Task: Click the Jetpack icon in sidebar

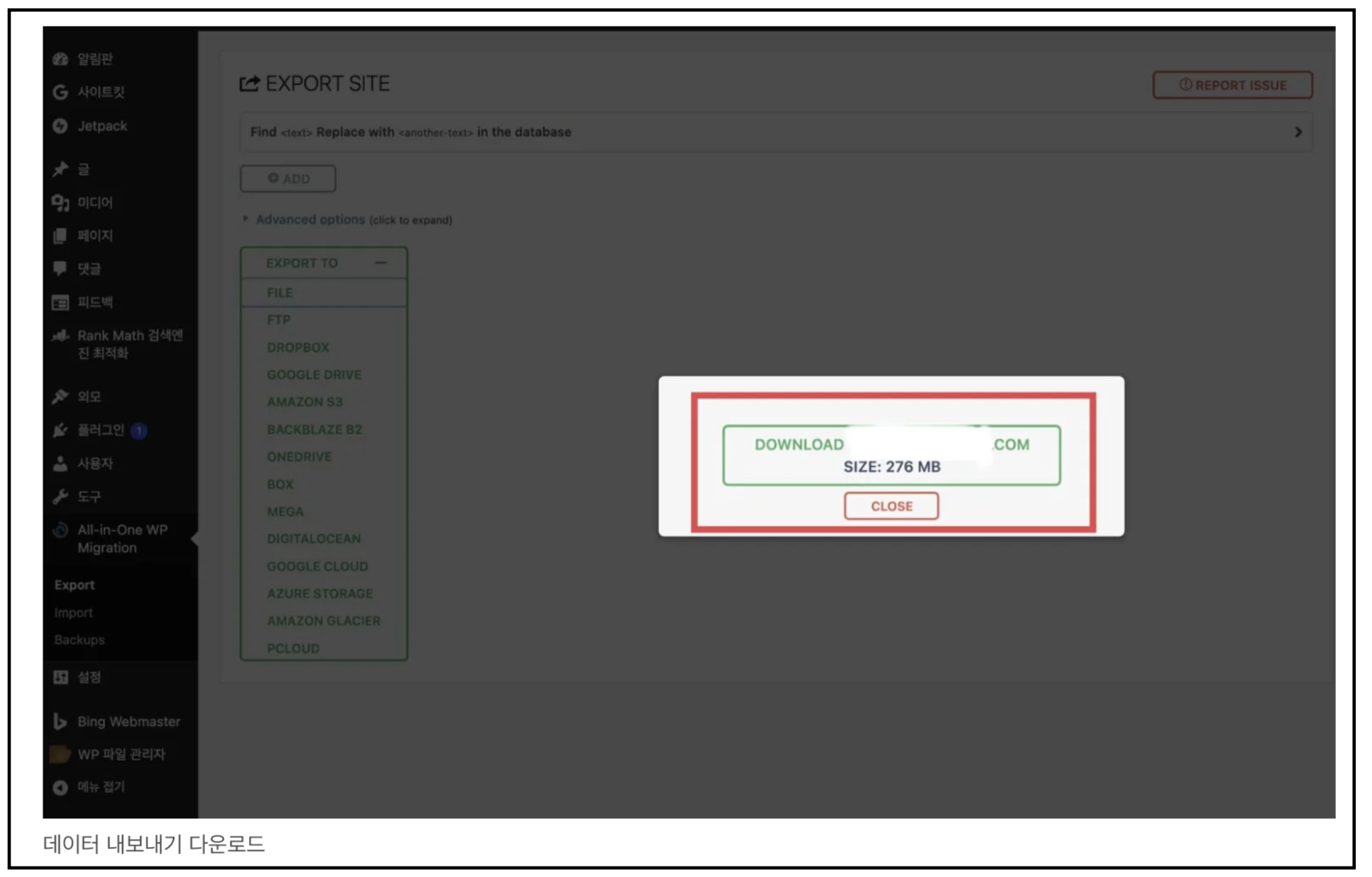Action: coord(61,126)
